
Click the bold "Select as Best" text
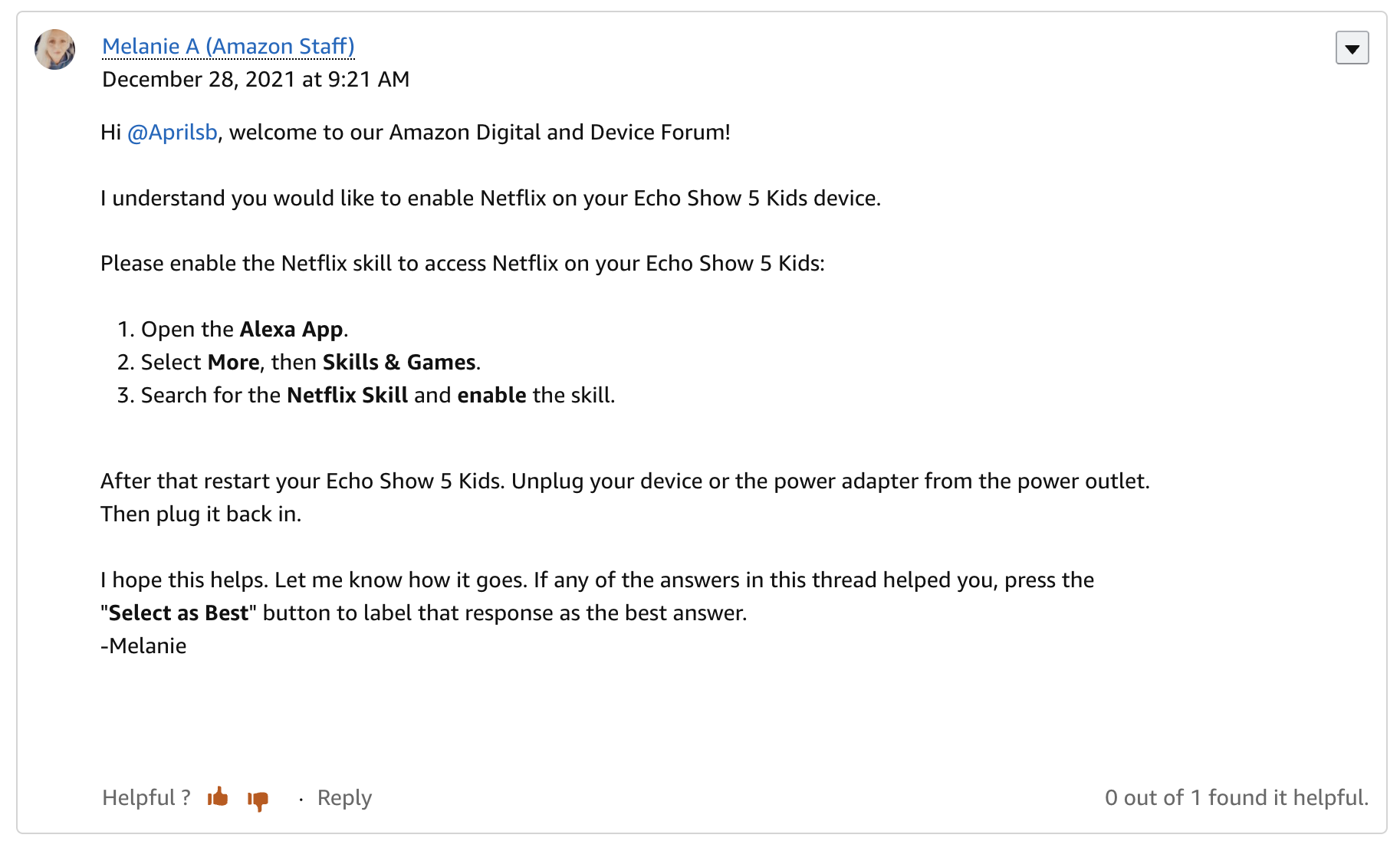pos(179,613)
